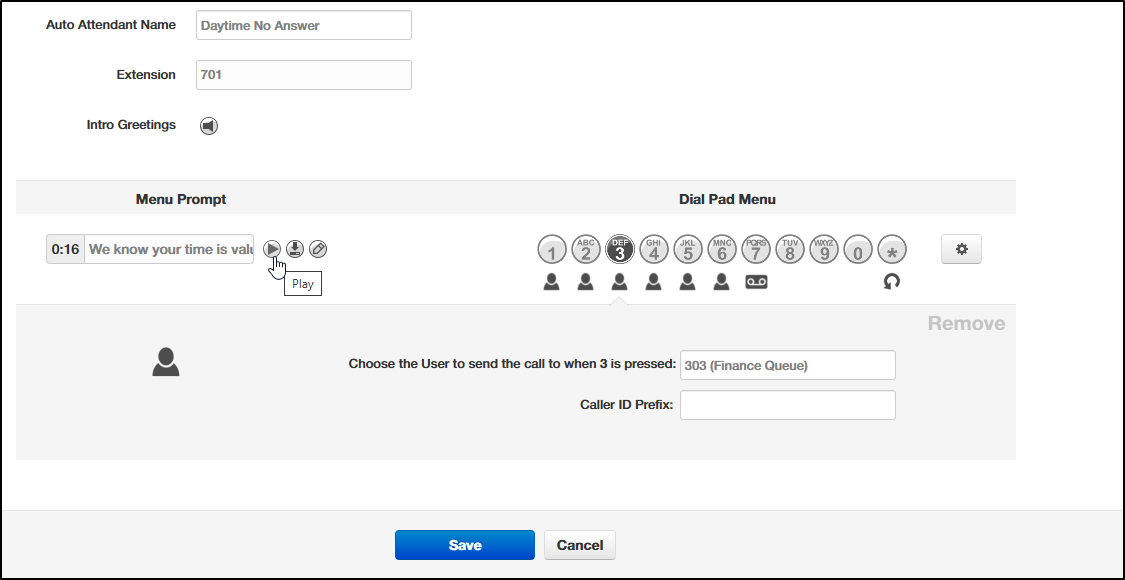Screen dimensions: 1125x580
Task: Click the voicemail icon under key 7
Action: pyautogui.click(x=756, y=282)
